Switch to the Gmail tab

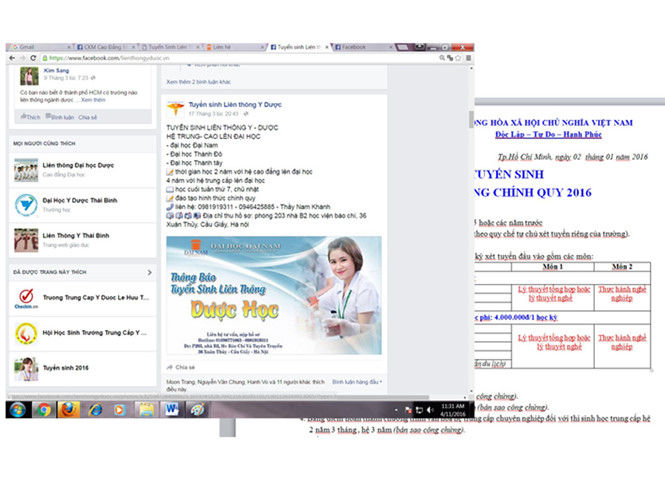[x=27, y=47]
